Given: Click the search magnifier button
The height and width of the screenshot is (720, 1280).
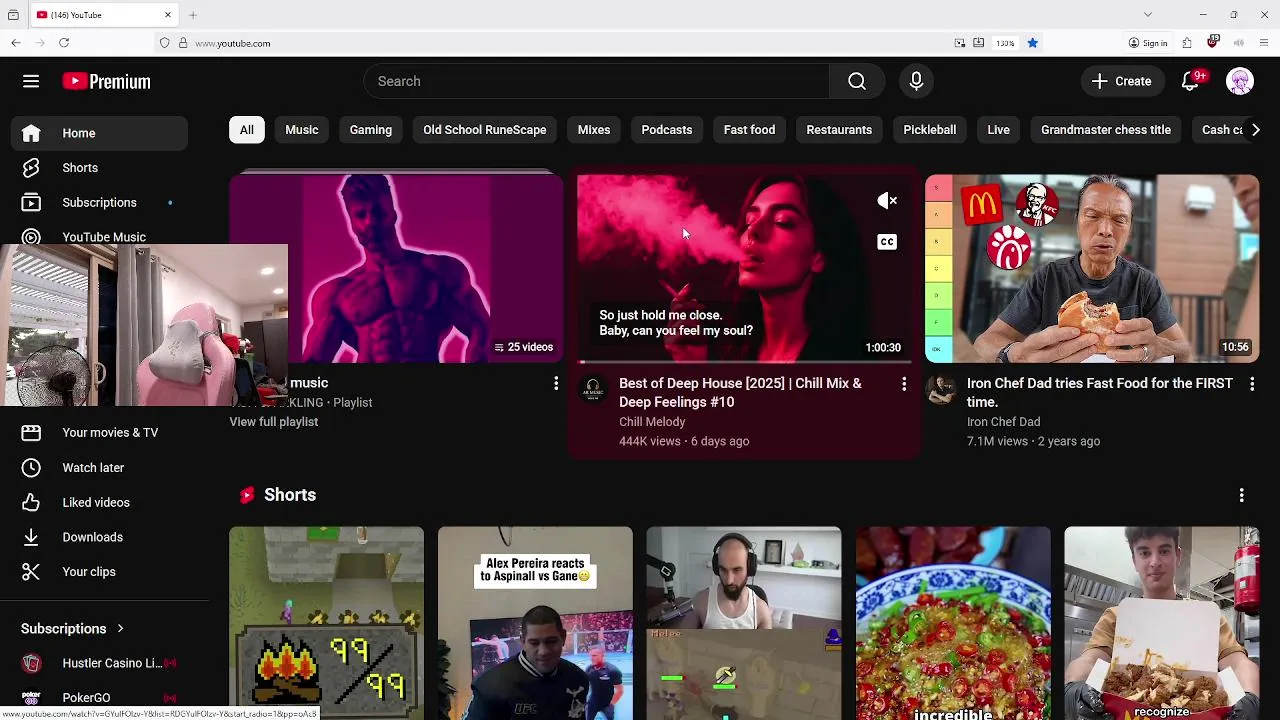Looking at the screenshot, I should (857, 81).
